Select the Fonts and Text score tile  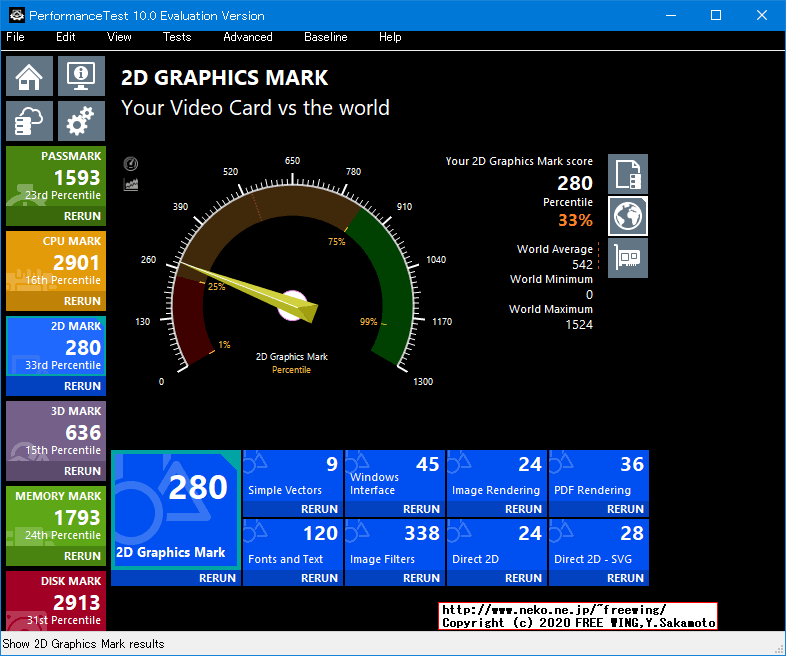293,545
